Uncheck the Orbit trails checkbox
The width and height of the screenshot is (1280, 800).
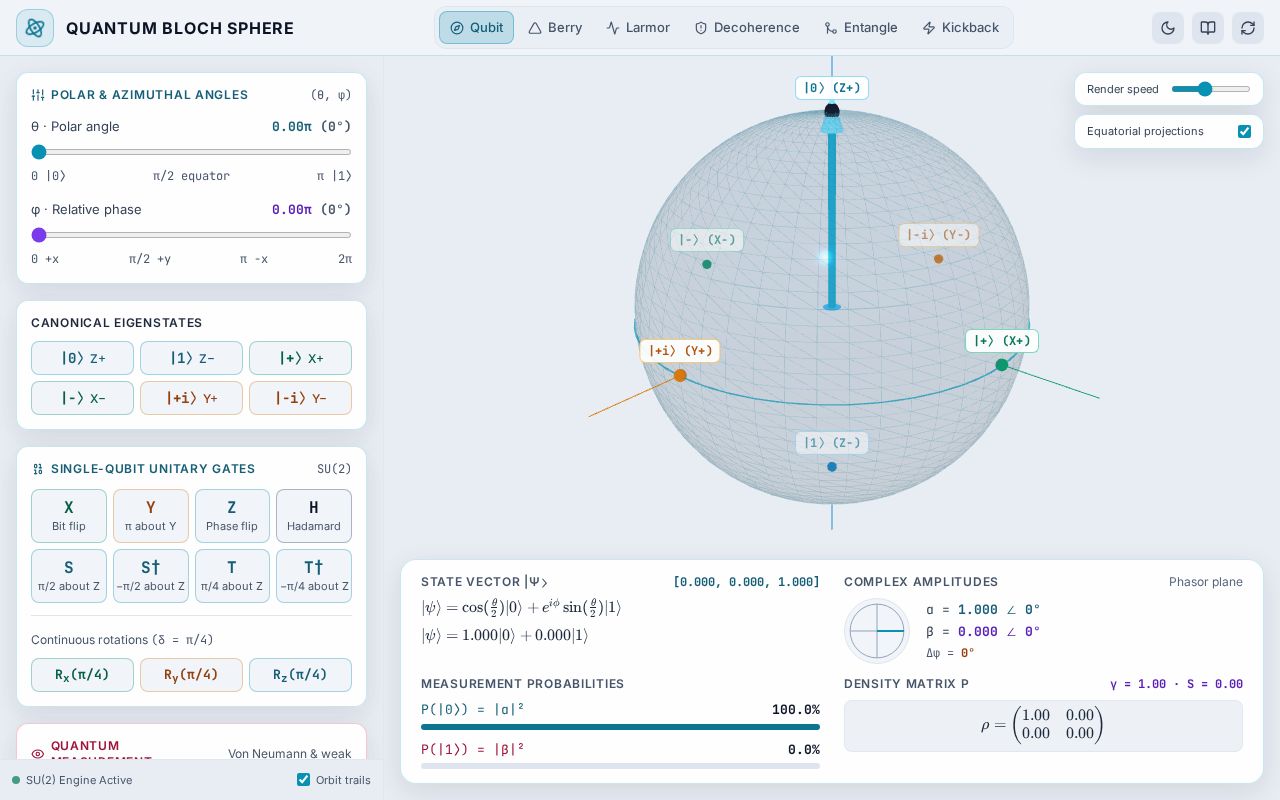[x=303, y=780]
